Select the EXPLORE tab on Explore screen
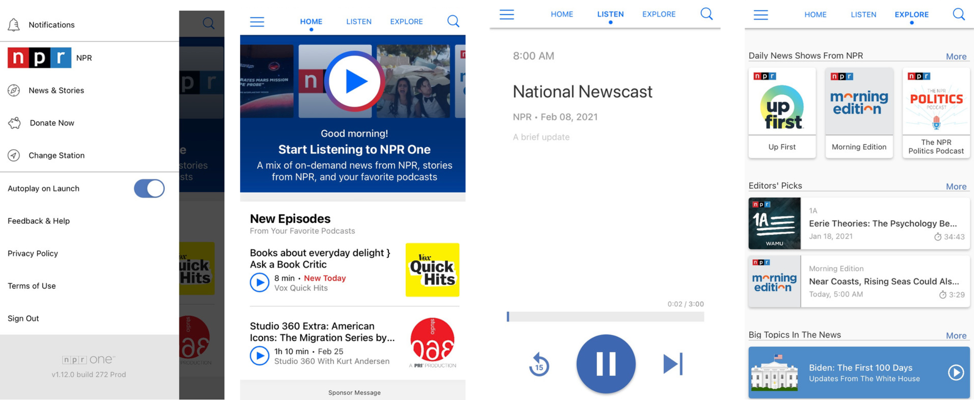This screenshot has height=400, width=974. click(912, 15)
